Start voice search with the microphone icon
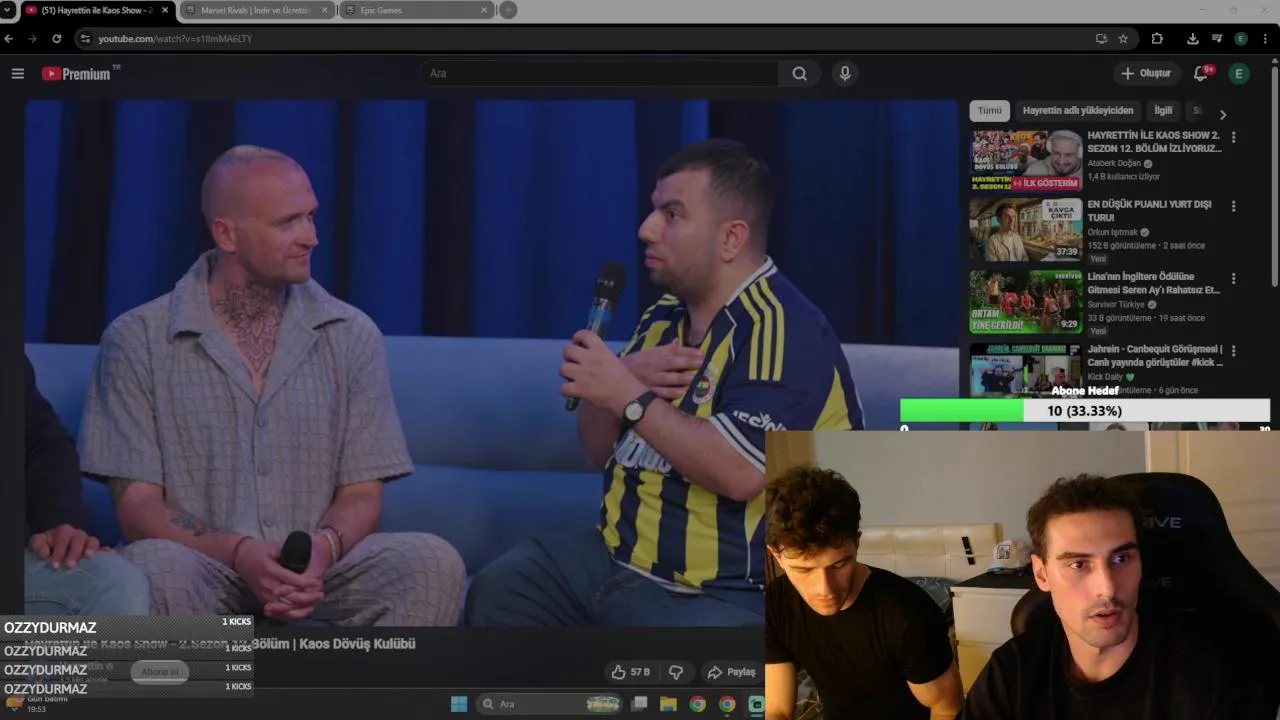 point(845,73)
